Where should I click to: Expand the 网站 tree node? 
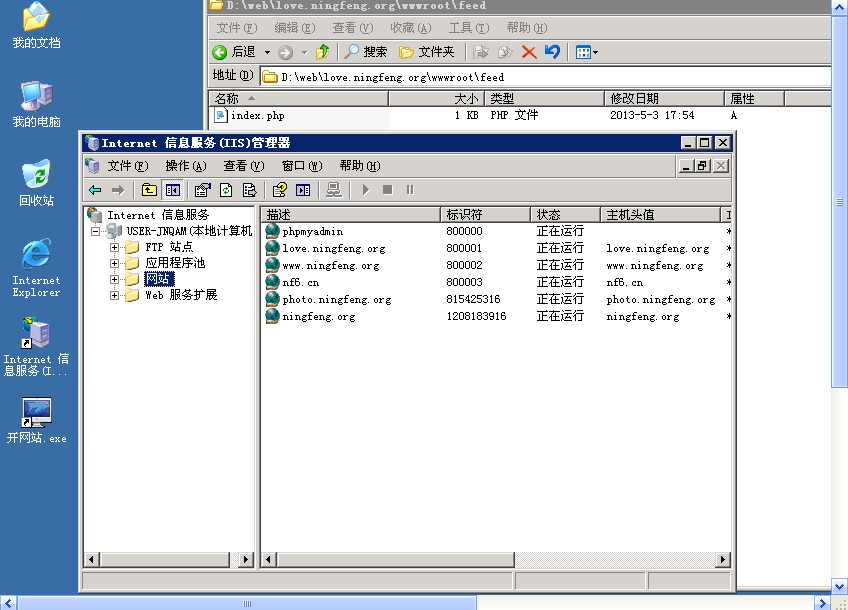click(114, 280)
